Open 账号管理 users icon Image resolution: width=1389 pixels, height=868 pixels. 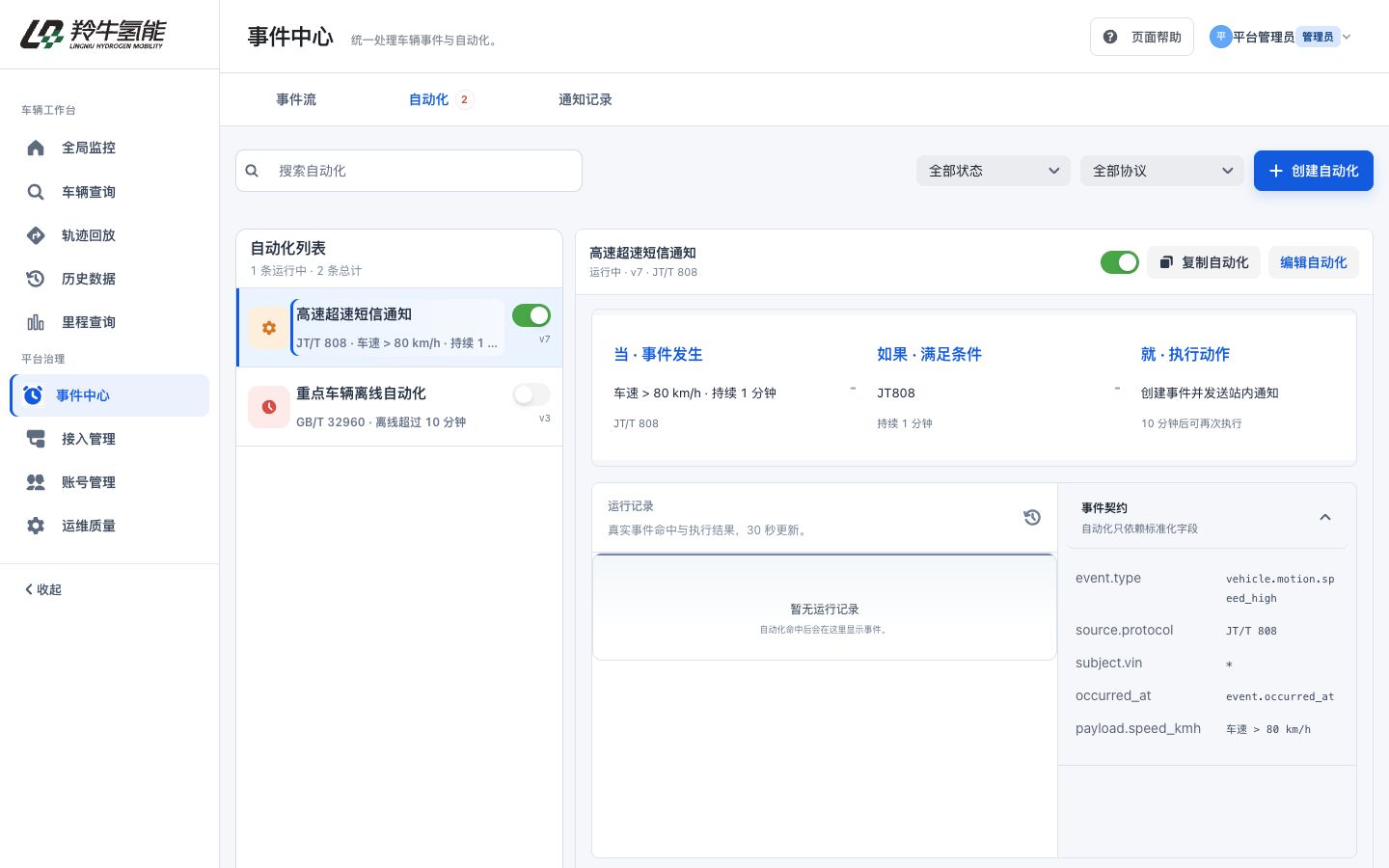[x=36, y=482]
